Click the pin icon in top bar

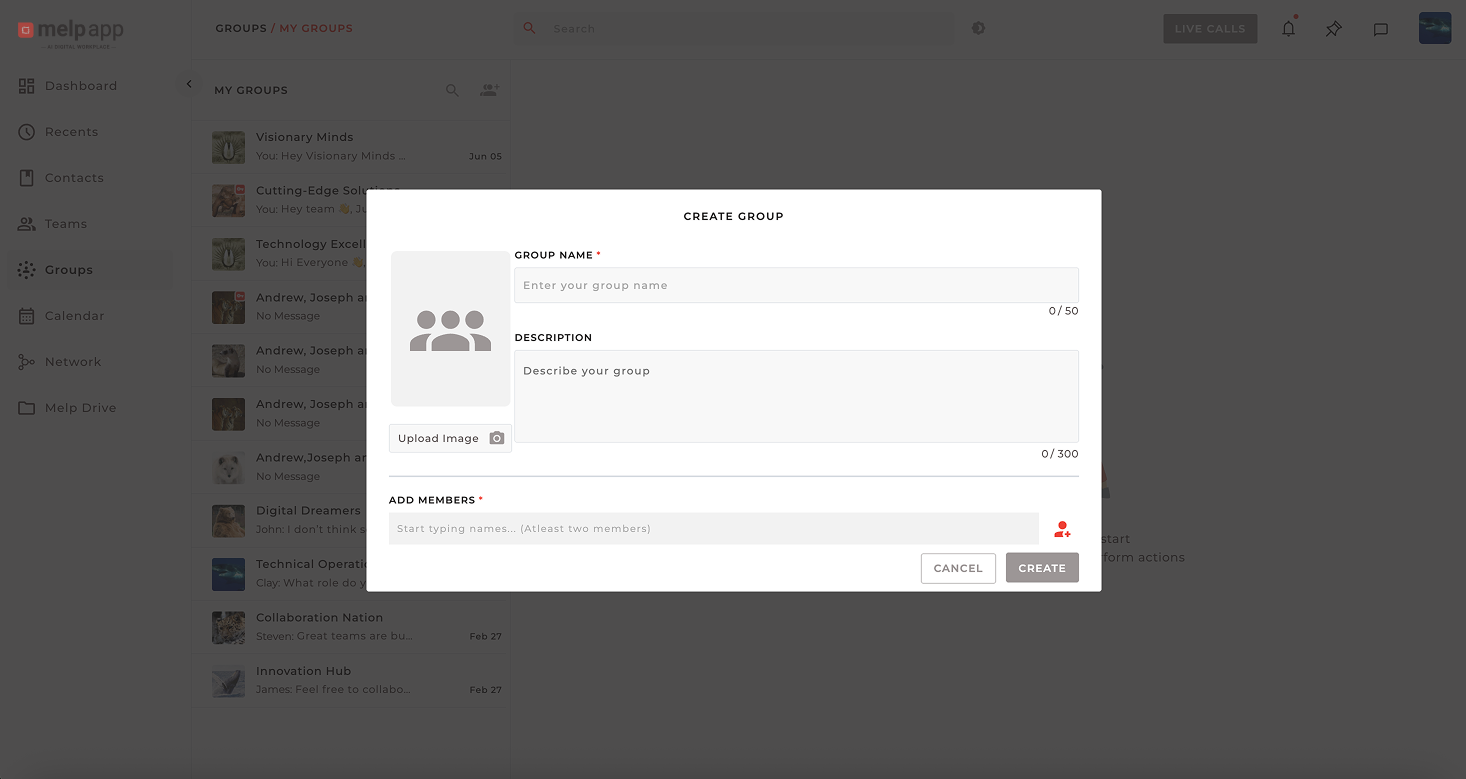(x=1333, y=29)
